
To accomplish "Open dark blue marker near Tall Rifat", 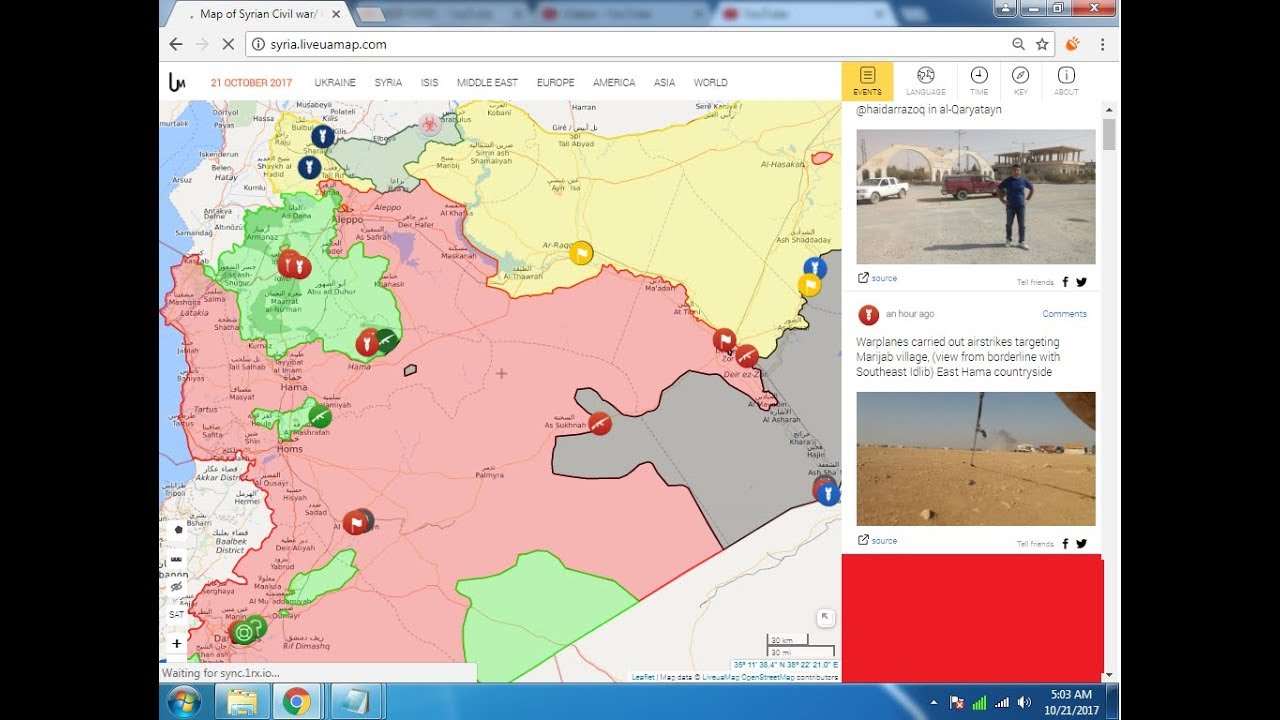I will click(309, 167).
